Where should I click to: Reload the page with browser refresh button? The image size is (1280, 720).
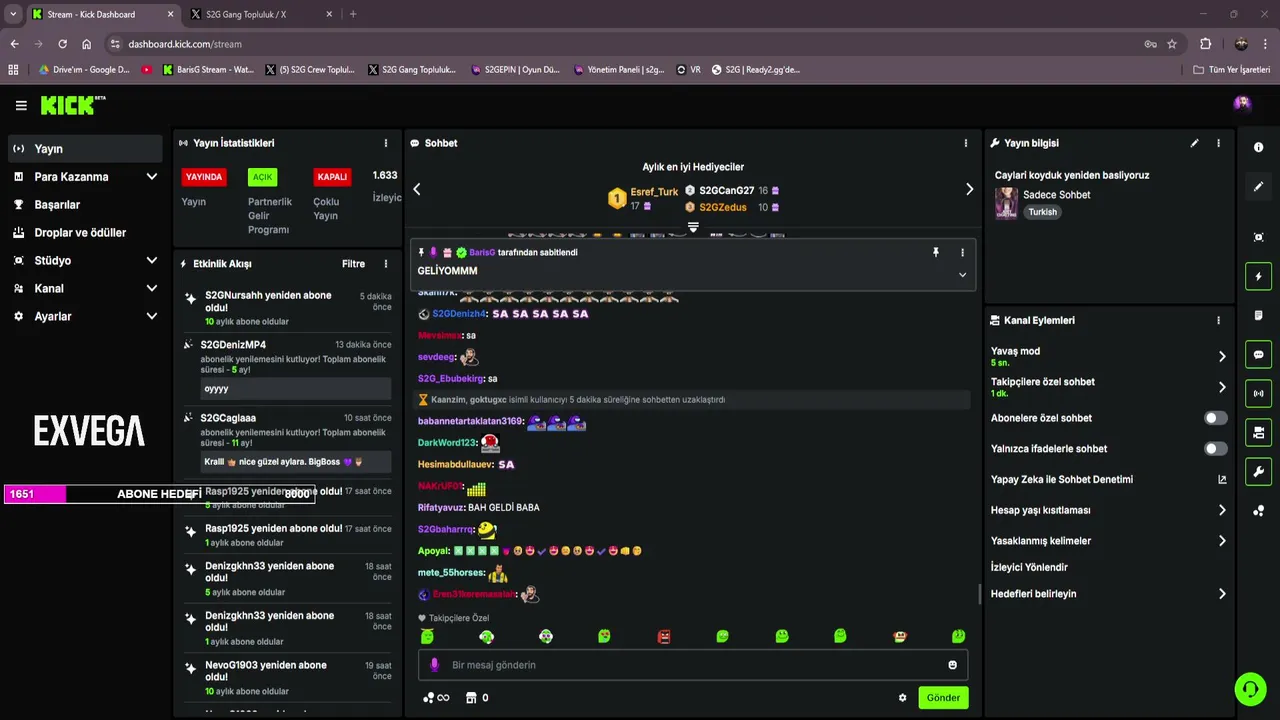(62, 44)
